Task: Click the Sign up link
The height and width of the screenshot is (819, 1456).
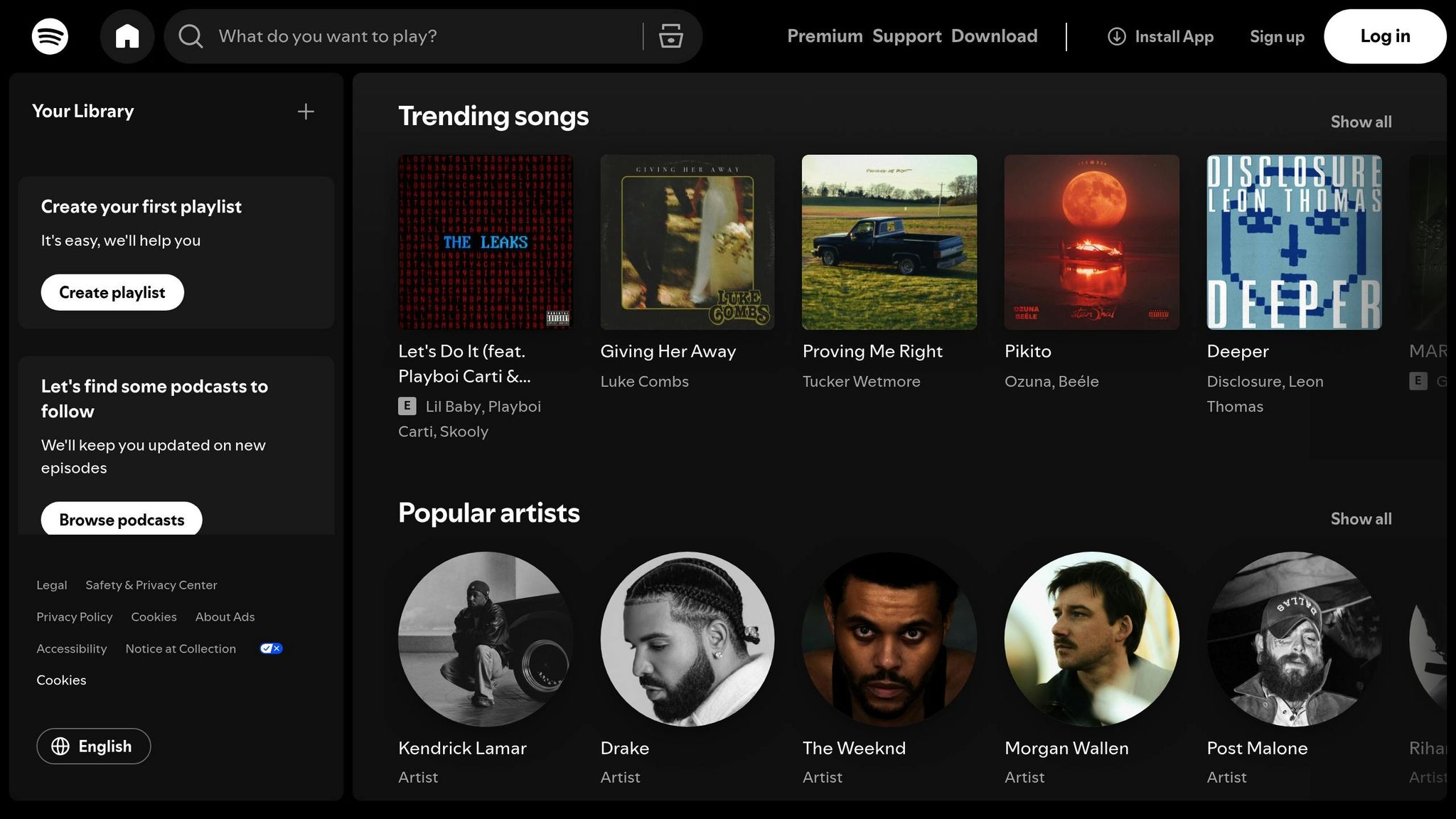Action: click(x=1276, y=36)
